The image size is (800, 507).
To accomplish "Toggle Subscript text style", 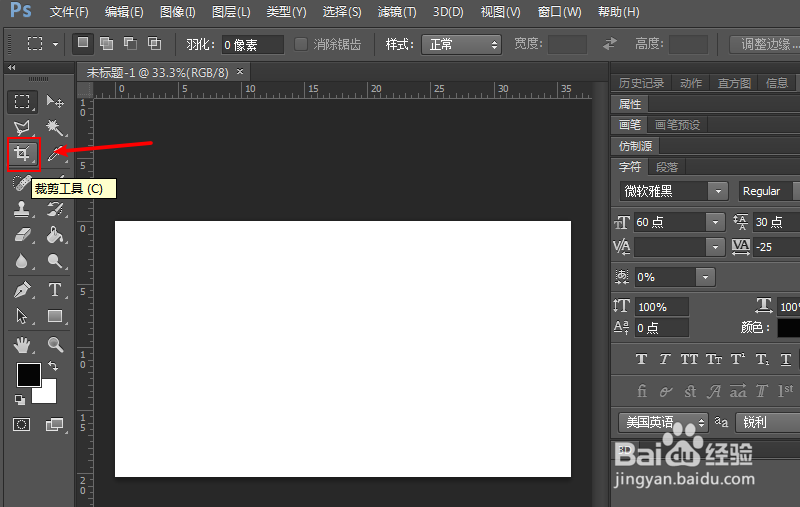I will click(x=762, y=360).
